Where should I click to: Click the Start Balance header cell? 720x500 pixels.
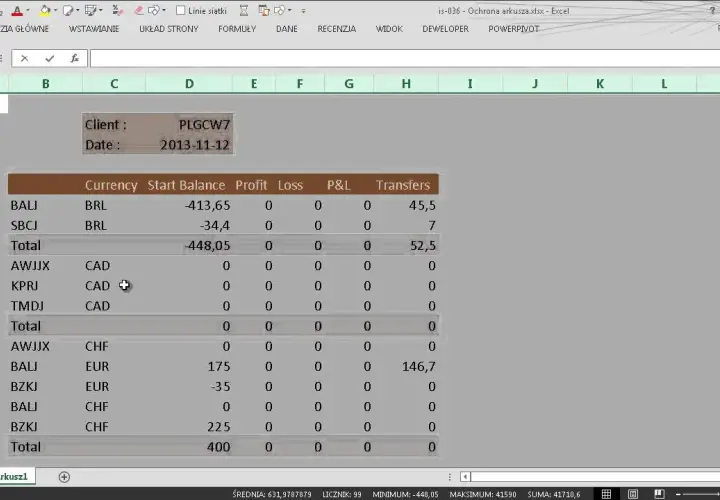[x=189, y=185]
